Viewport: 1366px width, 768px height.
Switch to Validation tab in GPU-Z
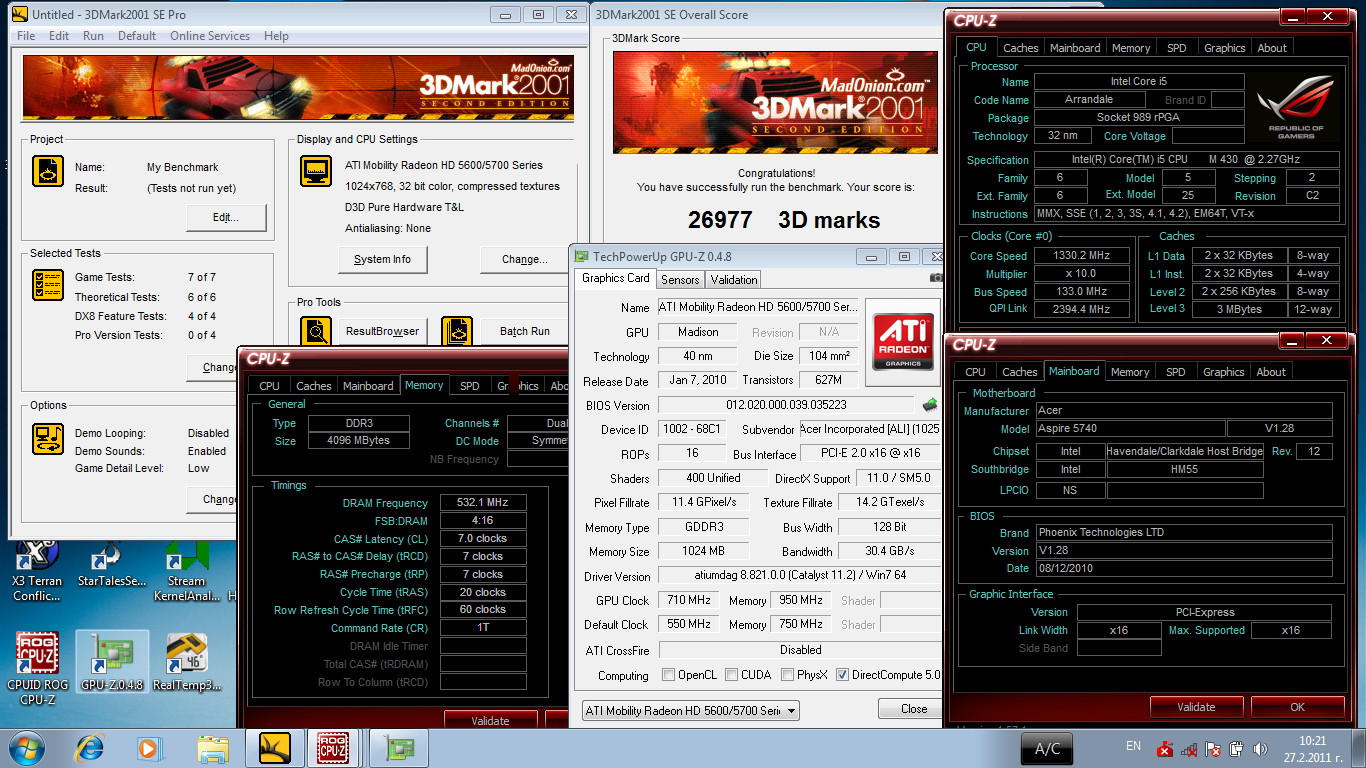point(735,280)
